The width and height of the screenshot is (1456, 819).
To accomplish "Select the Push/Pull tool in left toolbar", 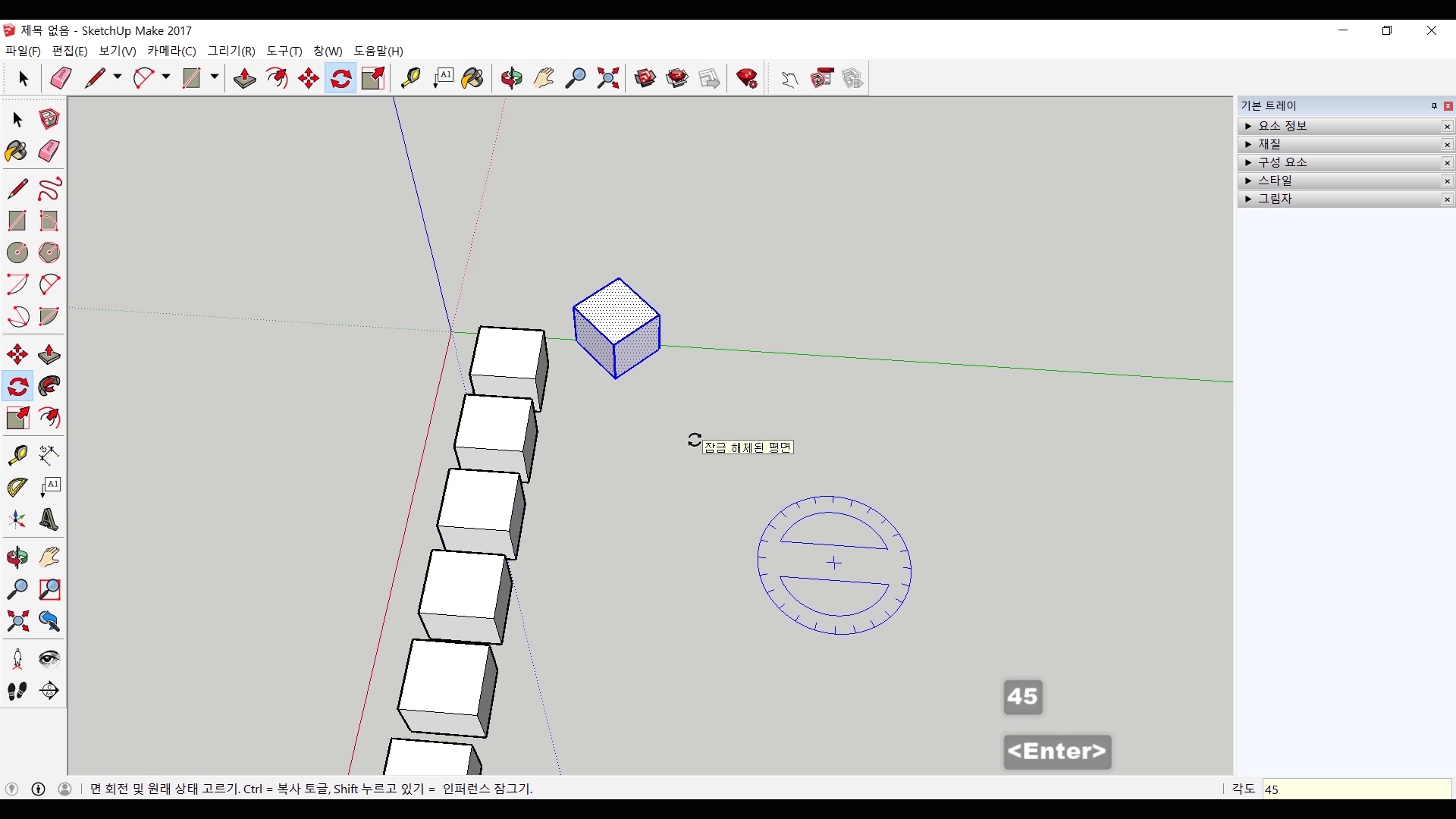I will 49,355.
